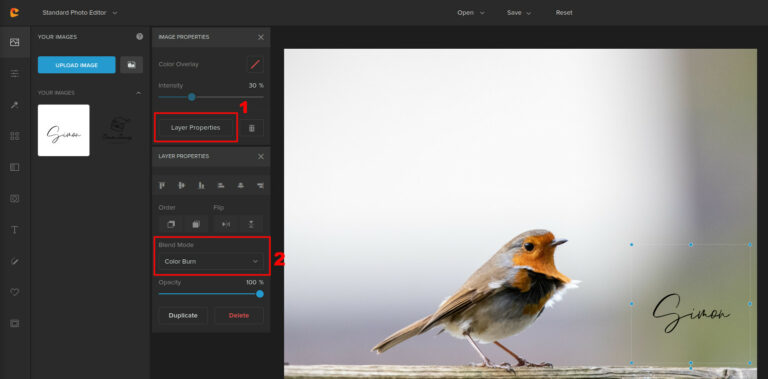Open the Text tool in sidebar
This screenshot has height=379, width=768.
pos(15,230)
